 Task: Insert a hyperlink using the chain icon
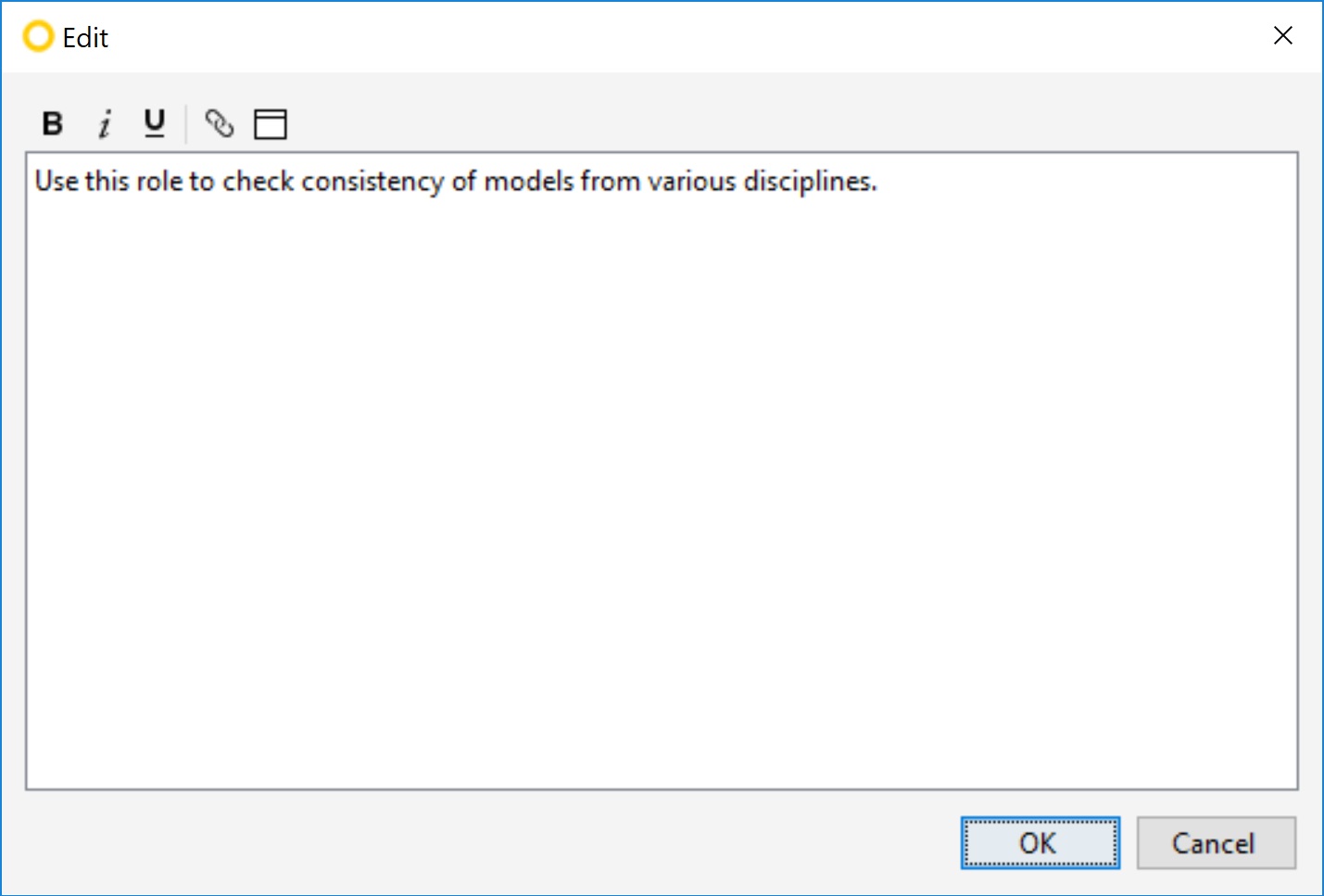[x=219, y=123]
